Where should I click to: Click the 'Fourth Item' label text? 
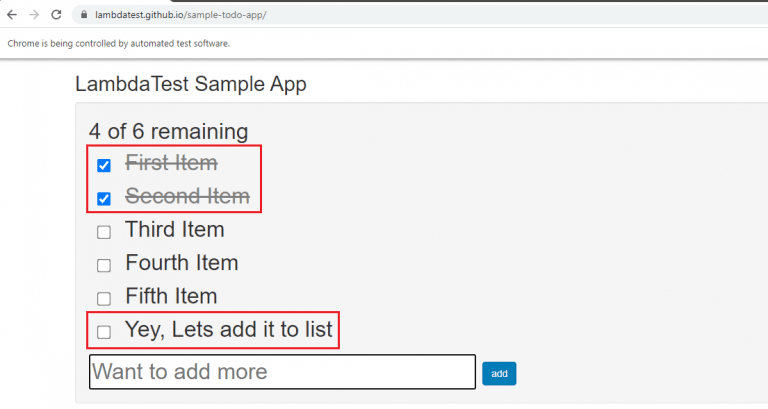tap(181, 263)
